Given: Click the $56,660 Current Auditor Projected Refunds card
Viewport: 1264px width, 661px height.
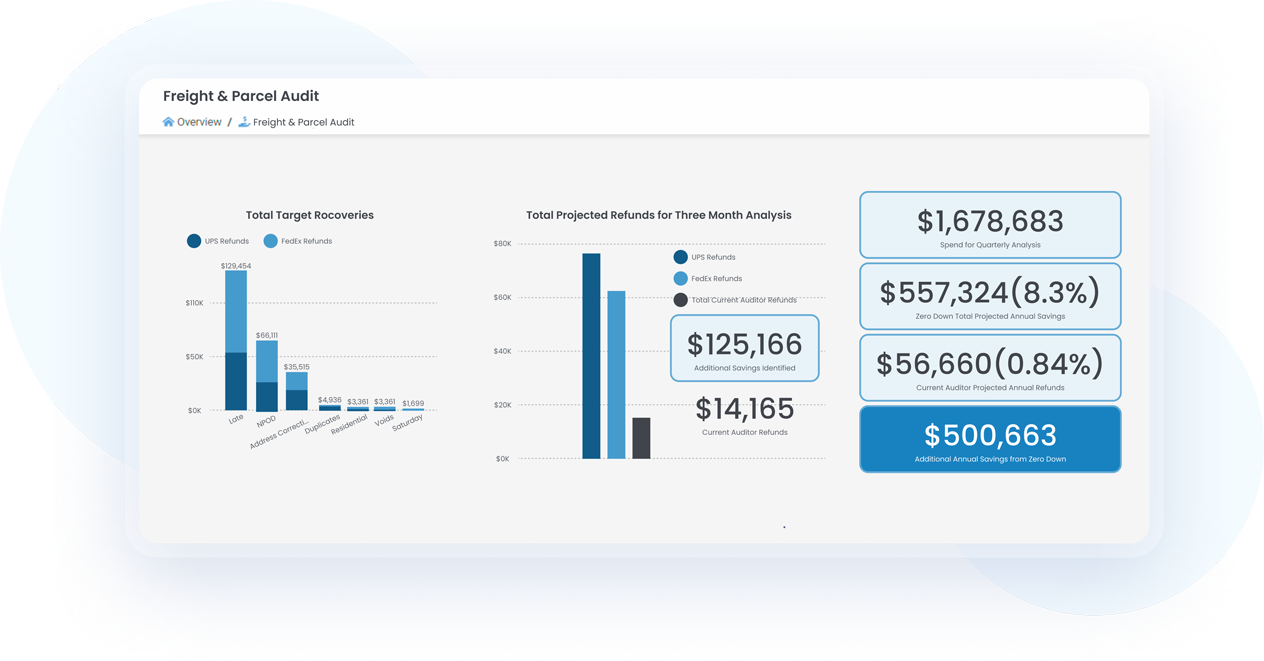Looking at the screenshot, I should click(x=989, y=367).
